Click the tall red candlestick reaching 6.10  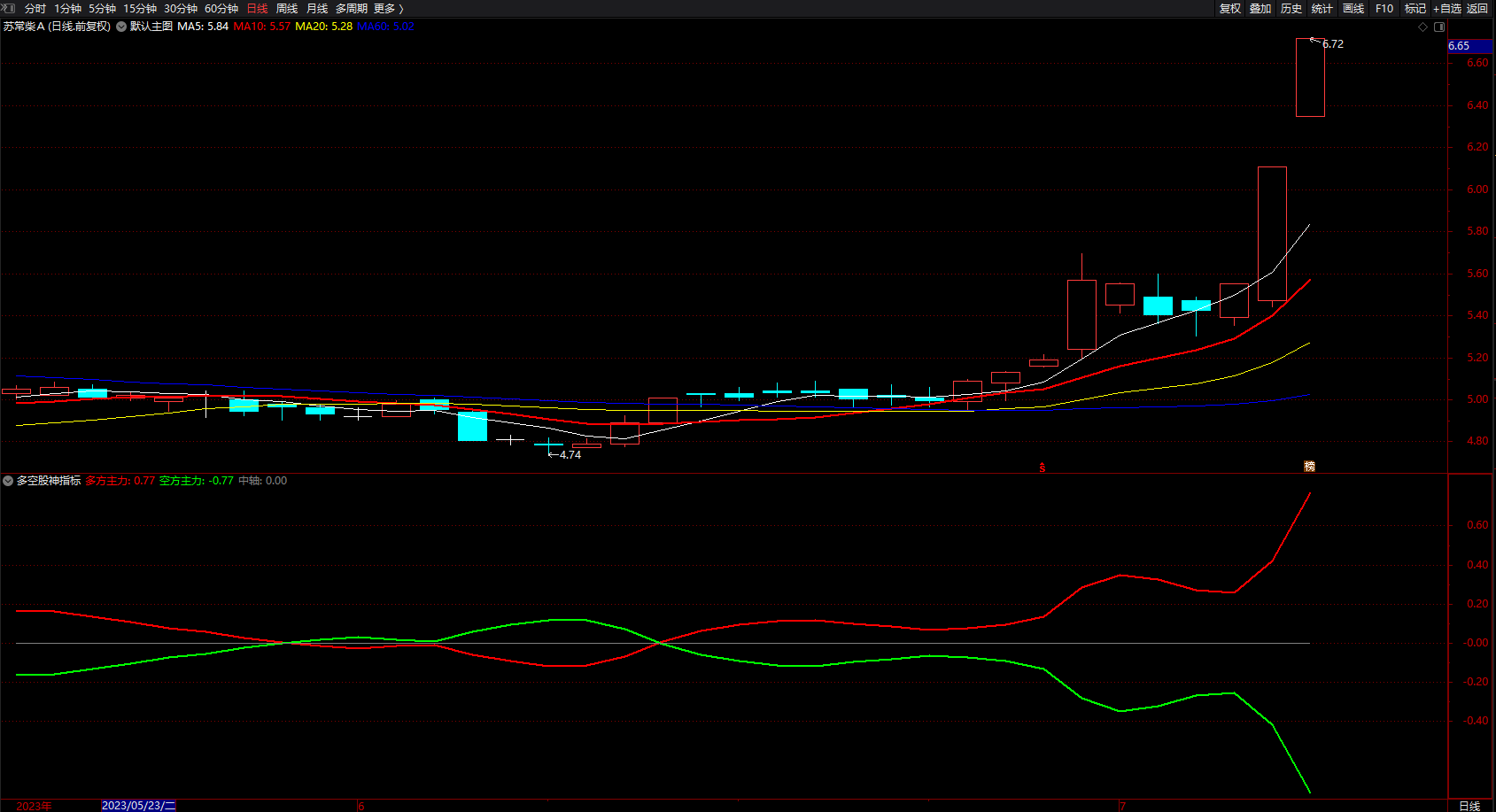pyautogui.click(x=1272, y=234)
